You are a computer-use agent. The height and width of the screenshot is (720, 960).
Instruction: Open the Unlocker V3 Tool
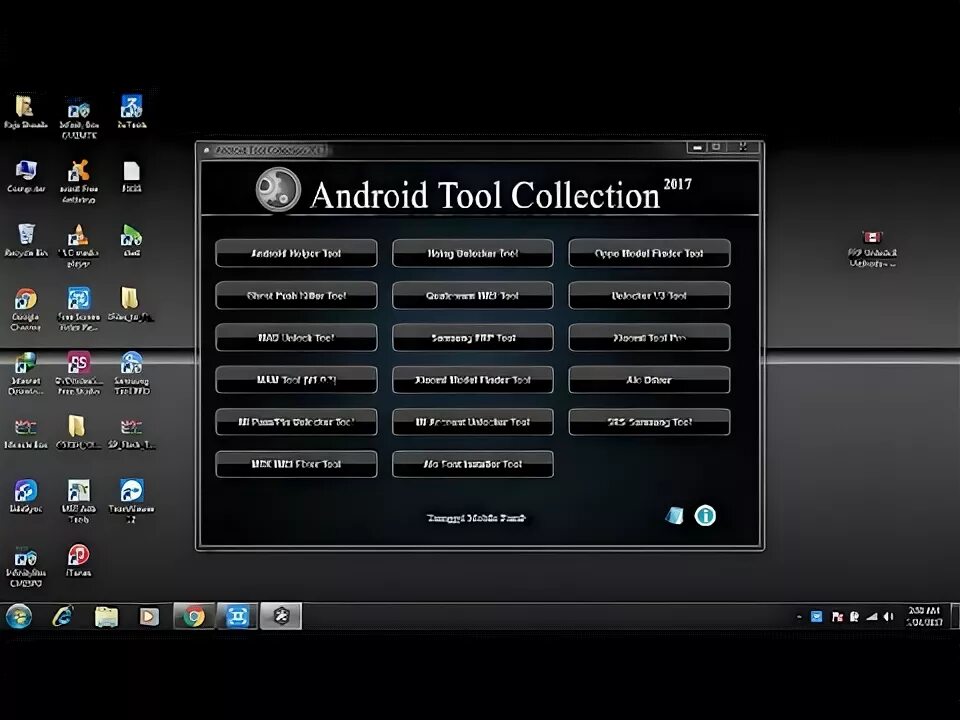point(649,296)
